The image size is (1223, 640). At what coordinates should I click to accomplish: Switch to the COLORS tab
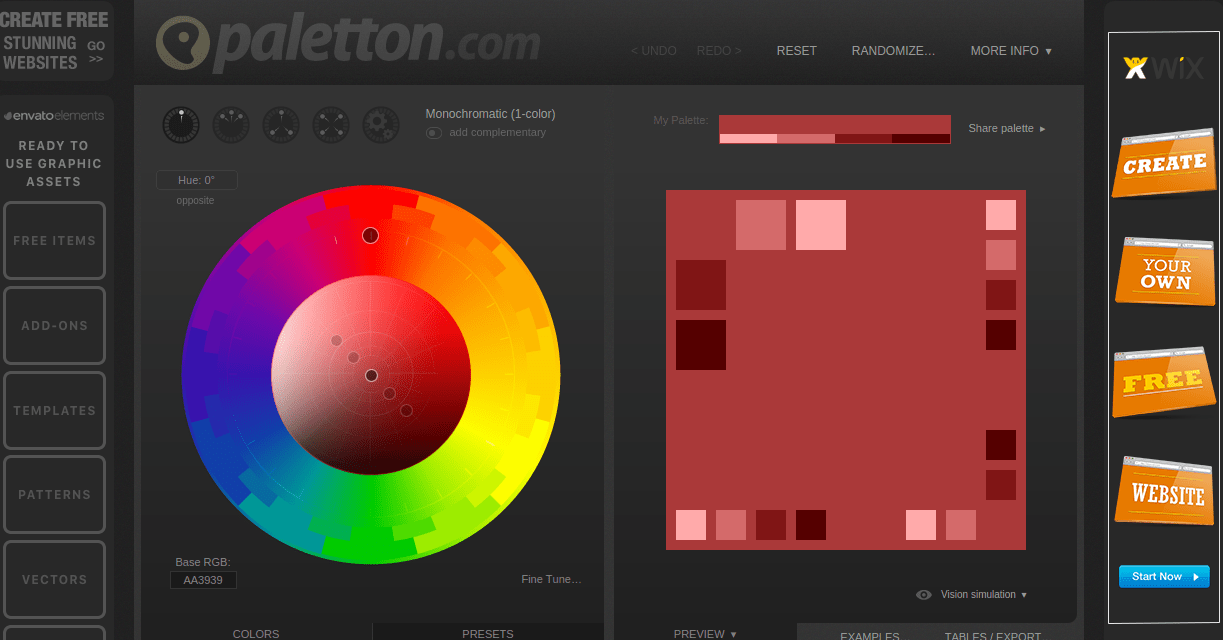[x=256, y=633]
